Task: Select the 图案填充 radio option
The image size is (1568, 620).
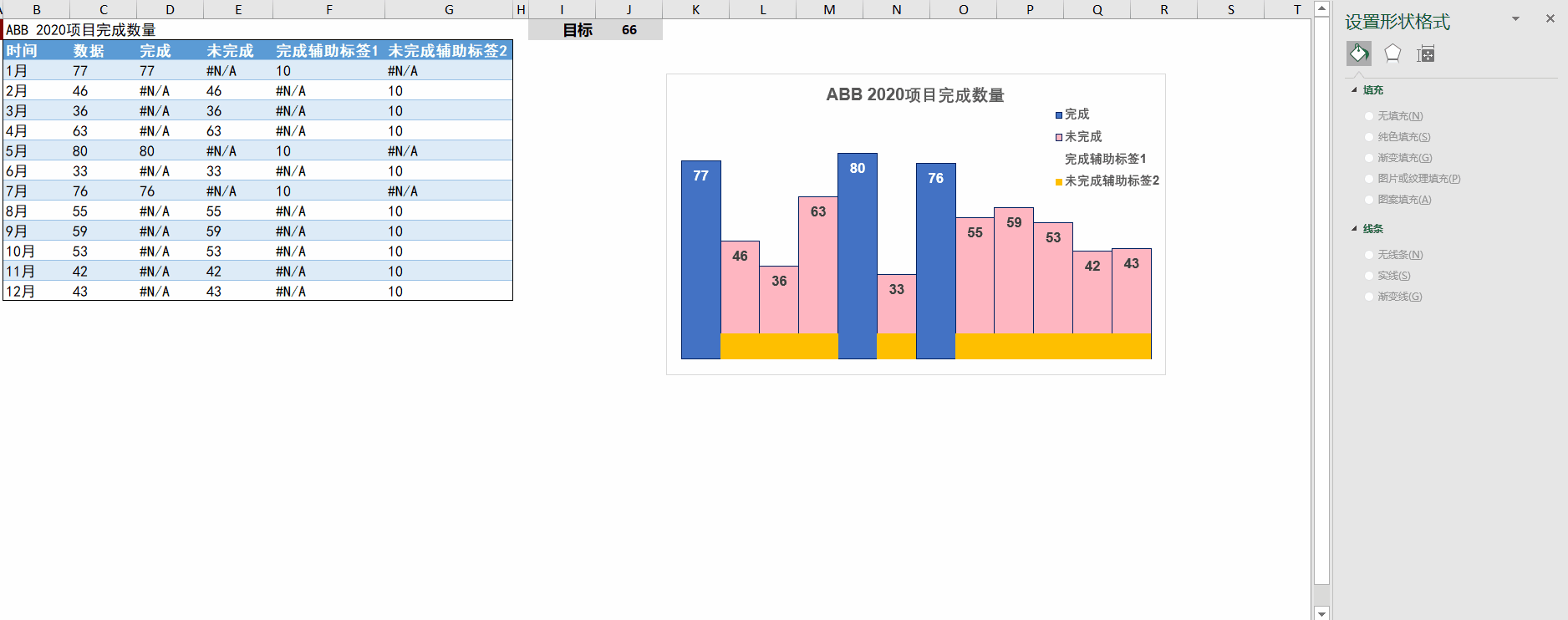Action: point(1369,200)
